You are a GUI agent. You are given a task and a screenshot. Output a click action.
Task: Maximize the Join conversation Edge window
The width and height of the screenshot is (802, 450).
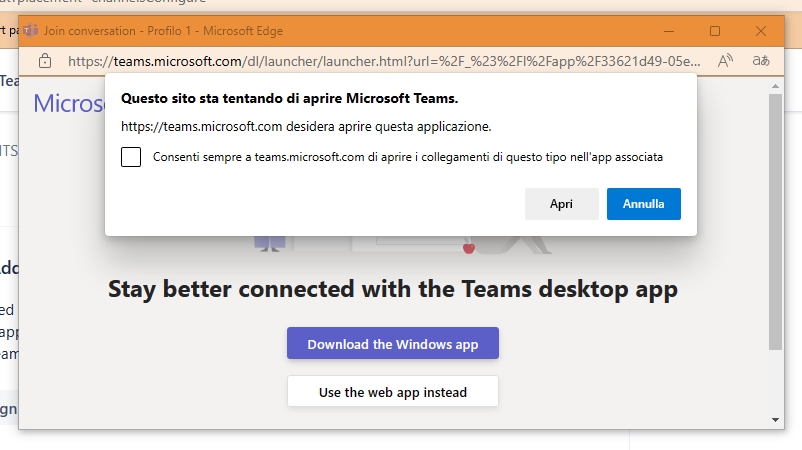[x=715, y=31]
